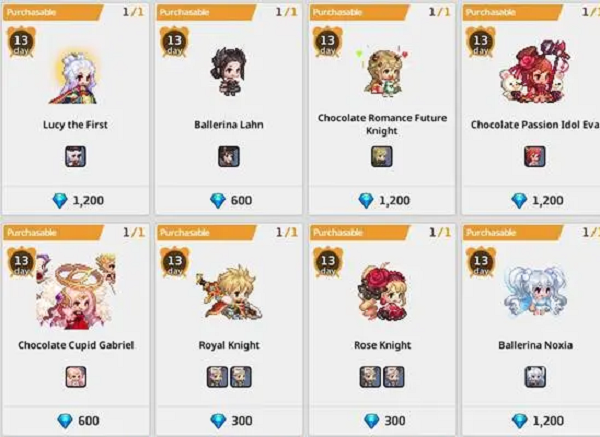Image resolution: width=600 pixels, height=437 pixels.
Task: Click the 13 day timer on Ballerina Noxia
Action: [x=481, y=263]
